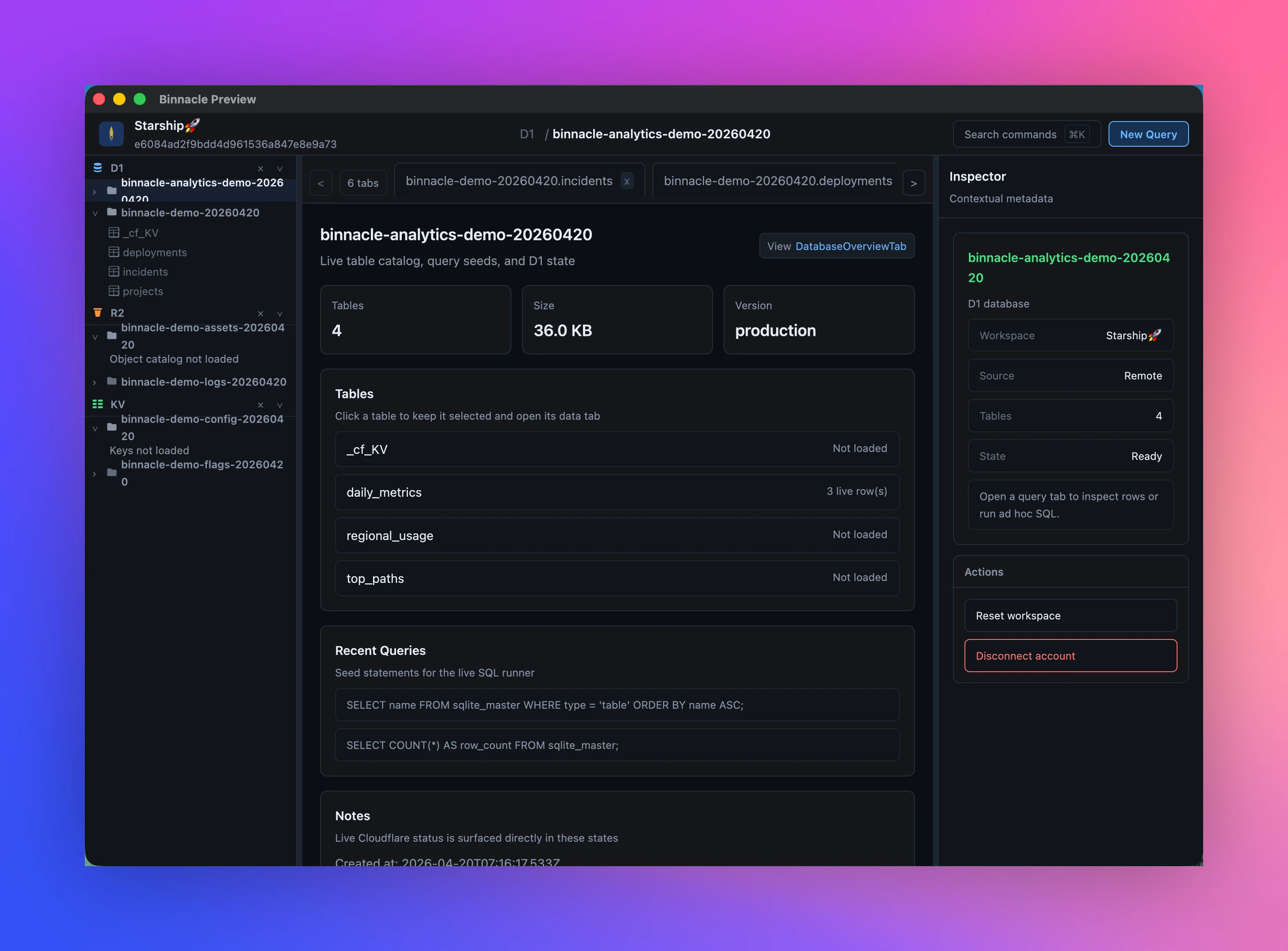Open _cf_KV table in sidebar tree
1288x951 pixels.
(141, 232)
